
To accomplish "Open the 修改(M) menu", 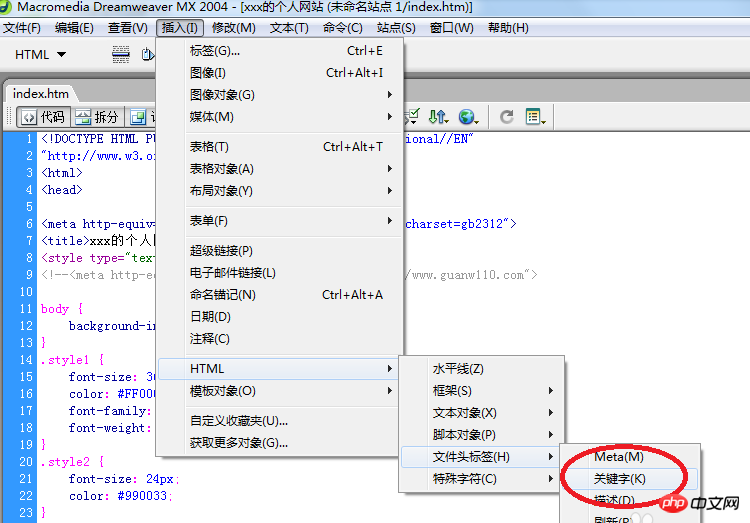I will click(234, 28).
